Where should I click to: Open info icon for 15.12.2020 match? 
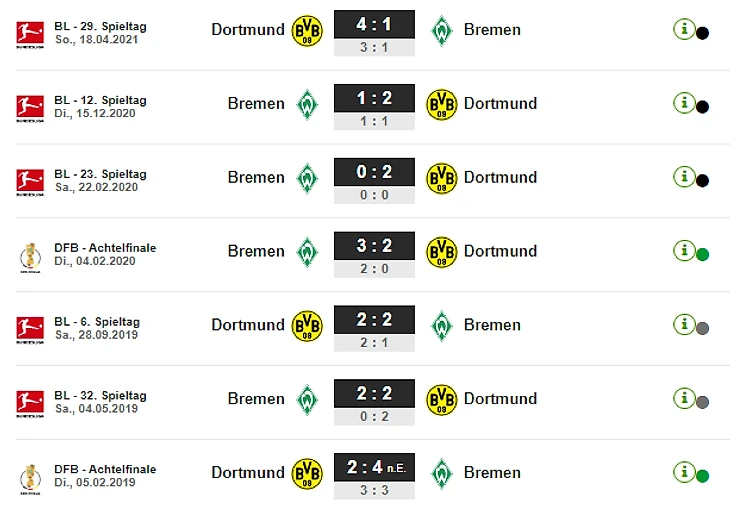tap(684, 103)
